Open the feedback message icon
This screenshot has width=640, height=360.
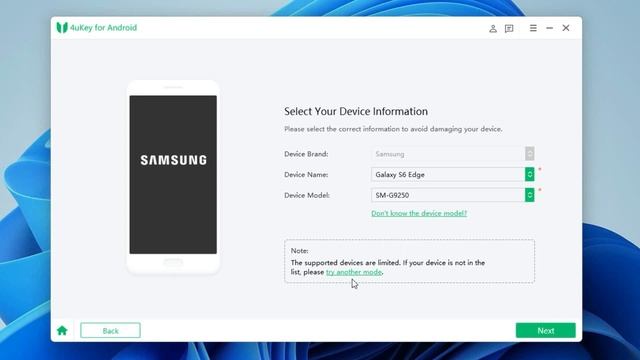pyautogui.click(x=509, y=28)
